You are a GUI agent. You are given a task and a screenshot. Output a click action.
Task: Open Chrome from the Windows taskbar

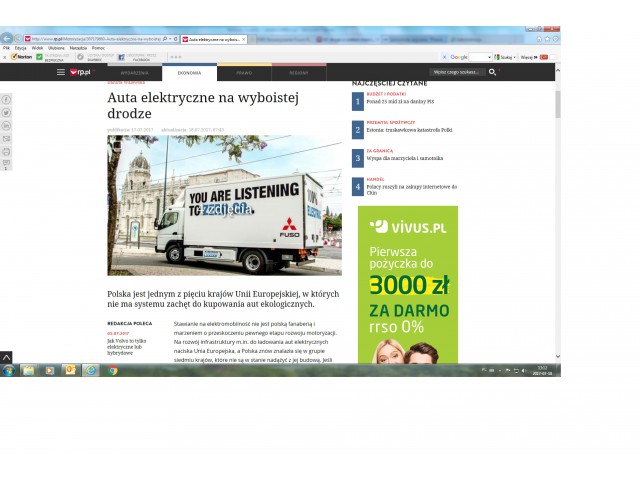click(x=112, y=370)
